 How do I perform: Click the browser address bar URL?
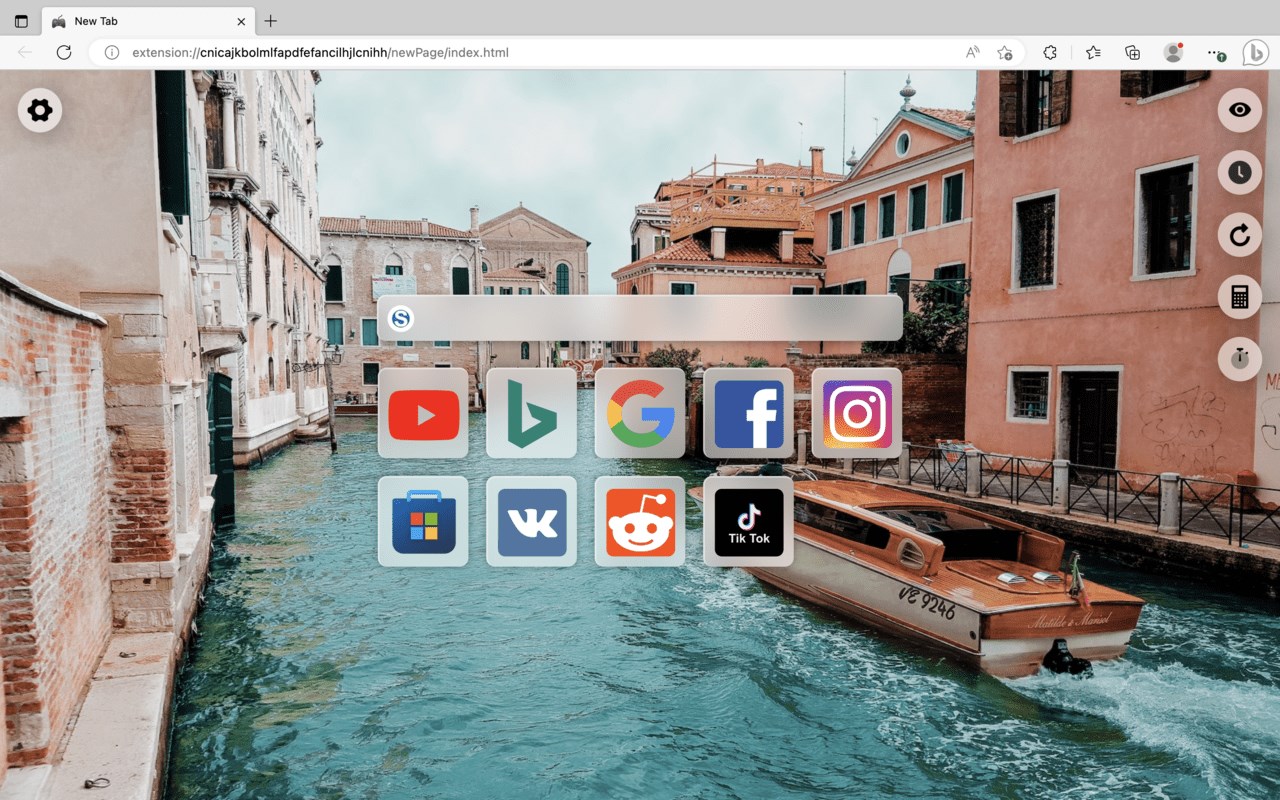click(320, 52)
